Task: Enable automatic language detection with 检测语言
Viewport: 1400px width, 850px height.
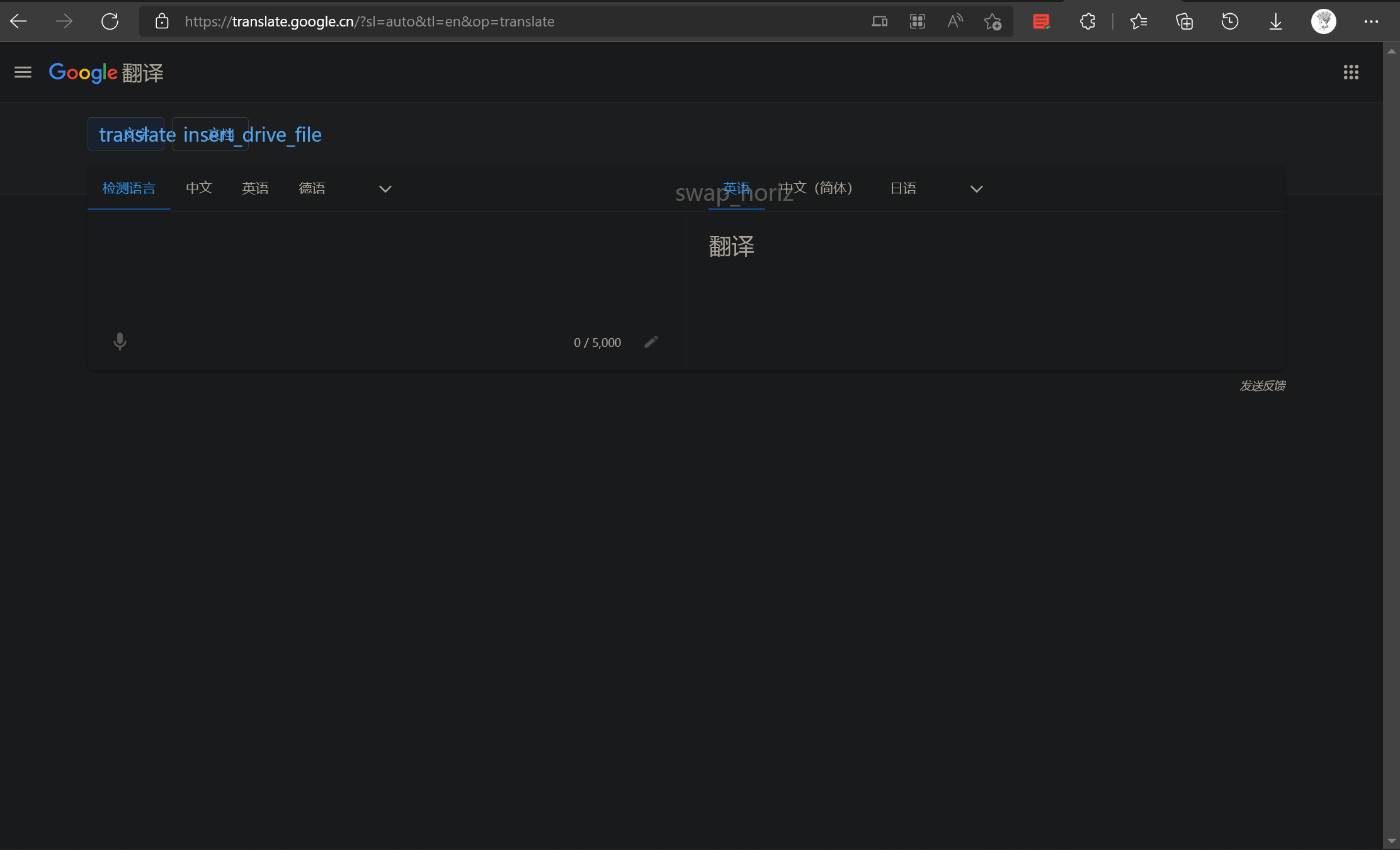Action: pyautogui.click(x=128, y=188)
